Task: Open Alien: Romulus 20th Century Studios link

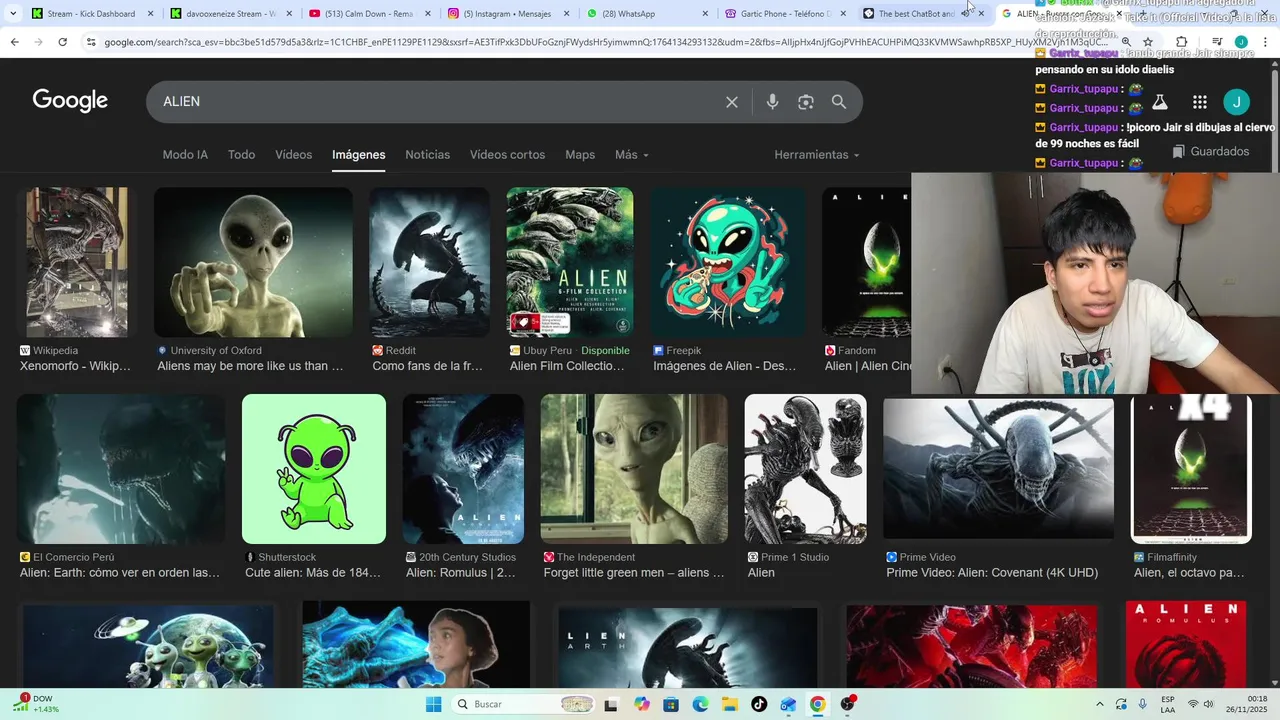Action: point(461,573)
